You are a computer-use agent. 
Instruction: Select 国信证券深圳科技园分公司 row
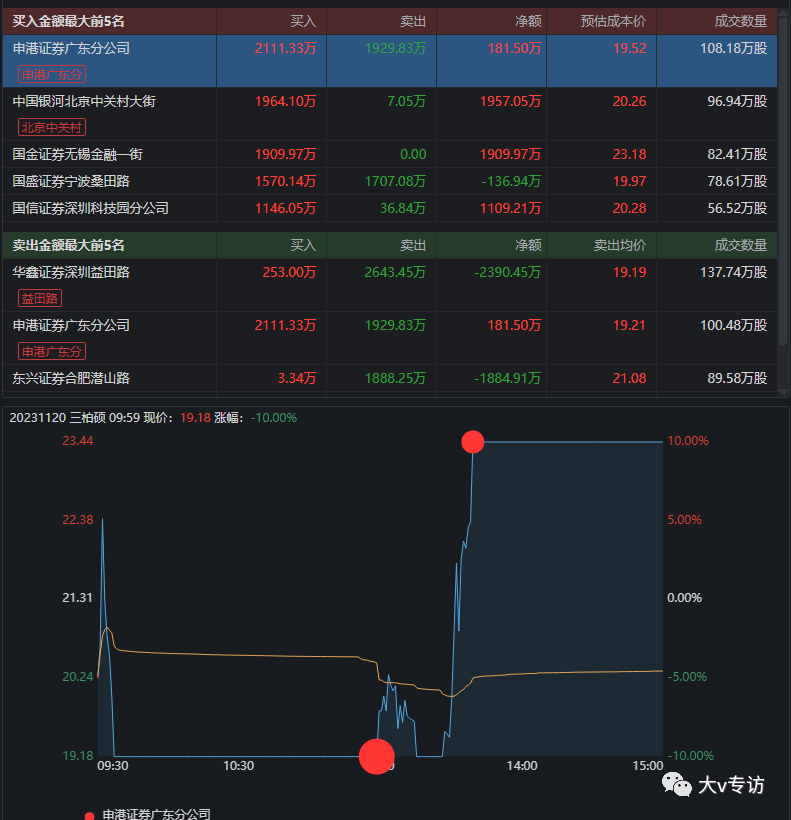pyautogui.click(x=389, y=208)
